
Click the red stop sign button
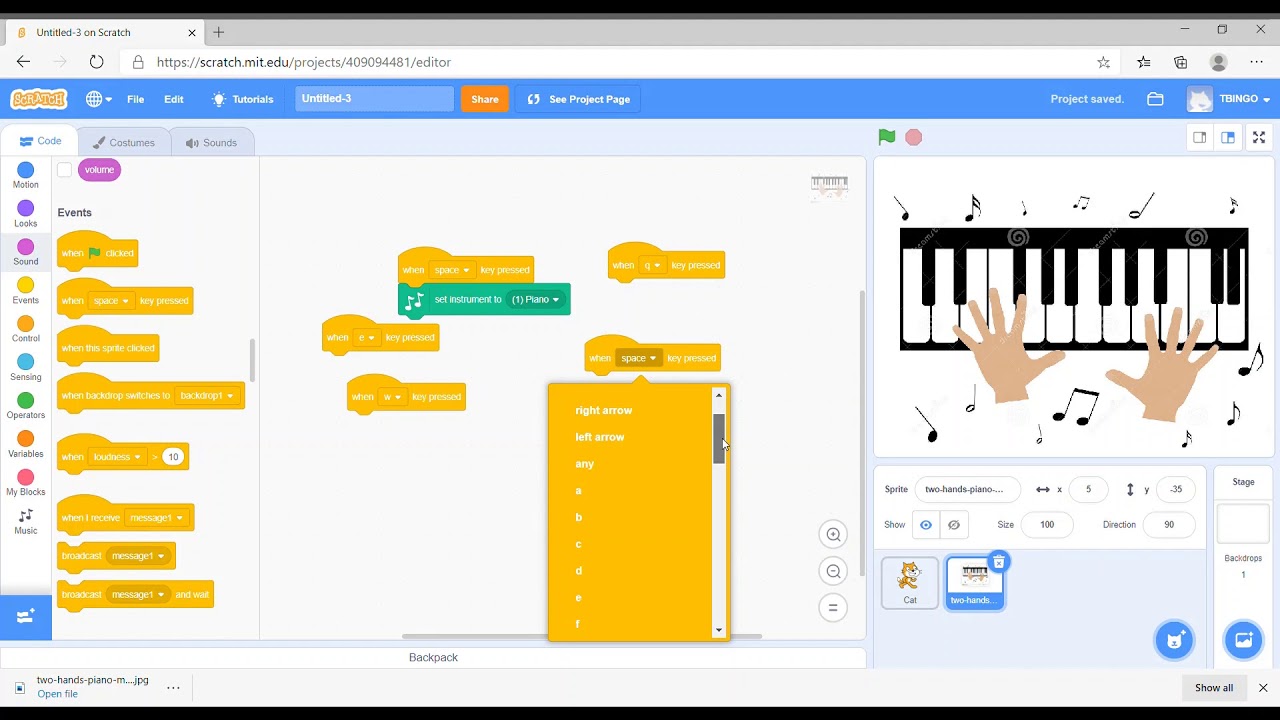913,137
